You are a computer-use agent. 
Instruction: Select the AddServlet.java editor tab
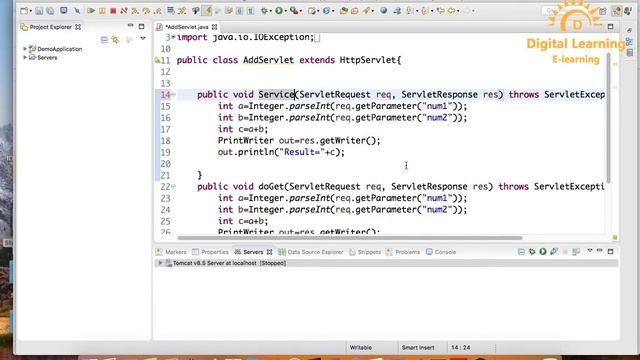tap(187, 27)
